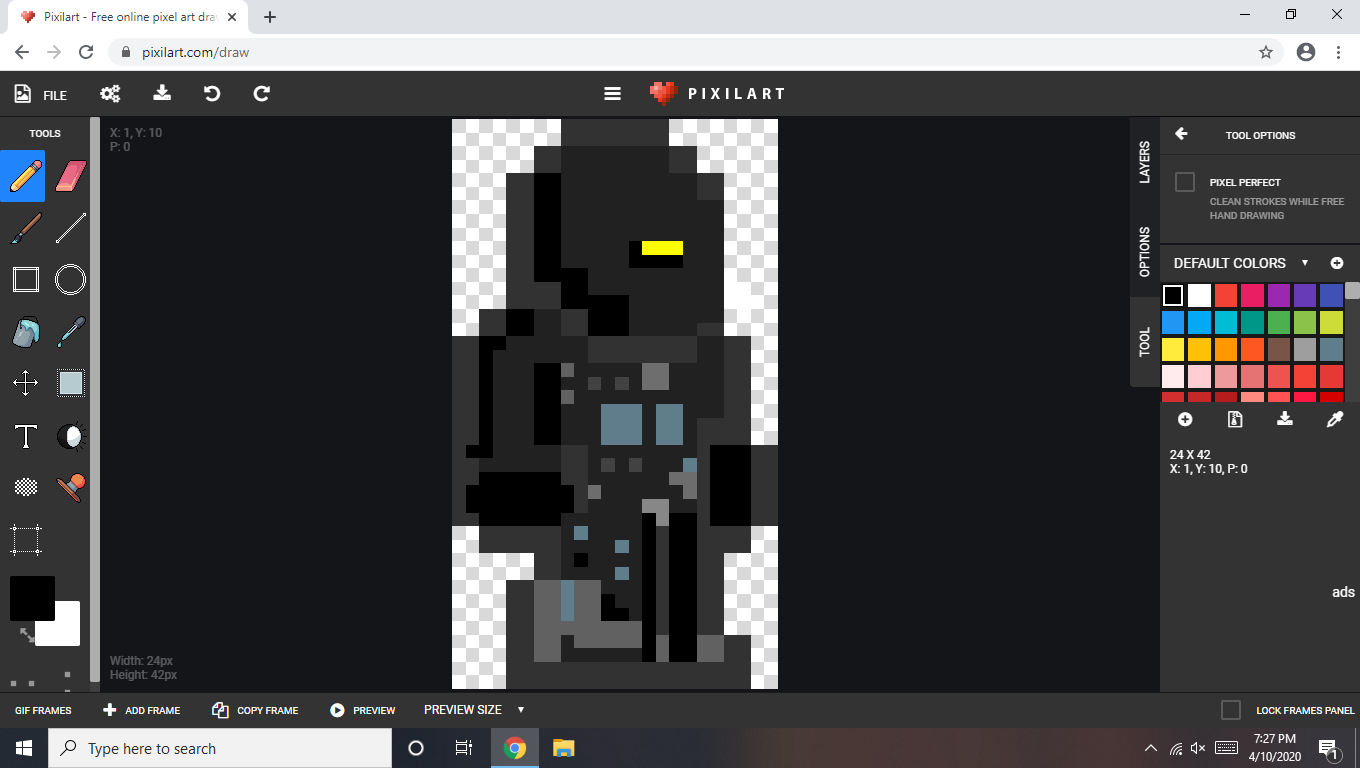
Task: Click the eyedropper icon below the palette
Action: point(1335,420)
